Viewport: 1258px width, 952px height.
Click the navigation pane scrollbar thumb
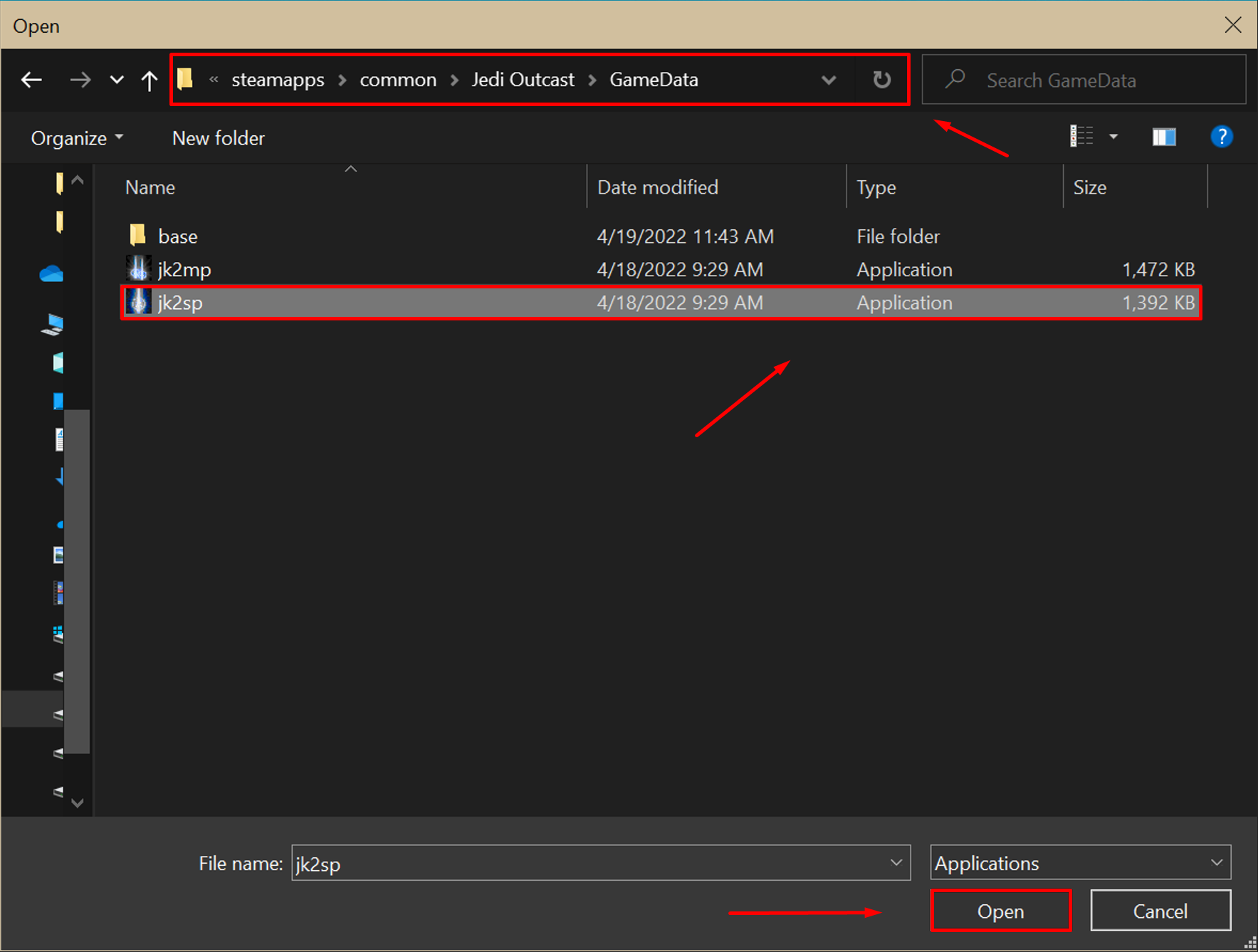point(77,581)
